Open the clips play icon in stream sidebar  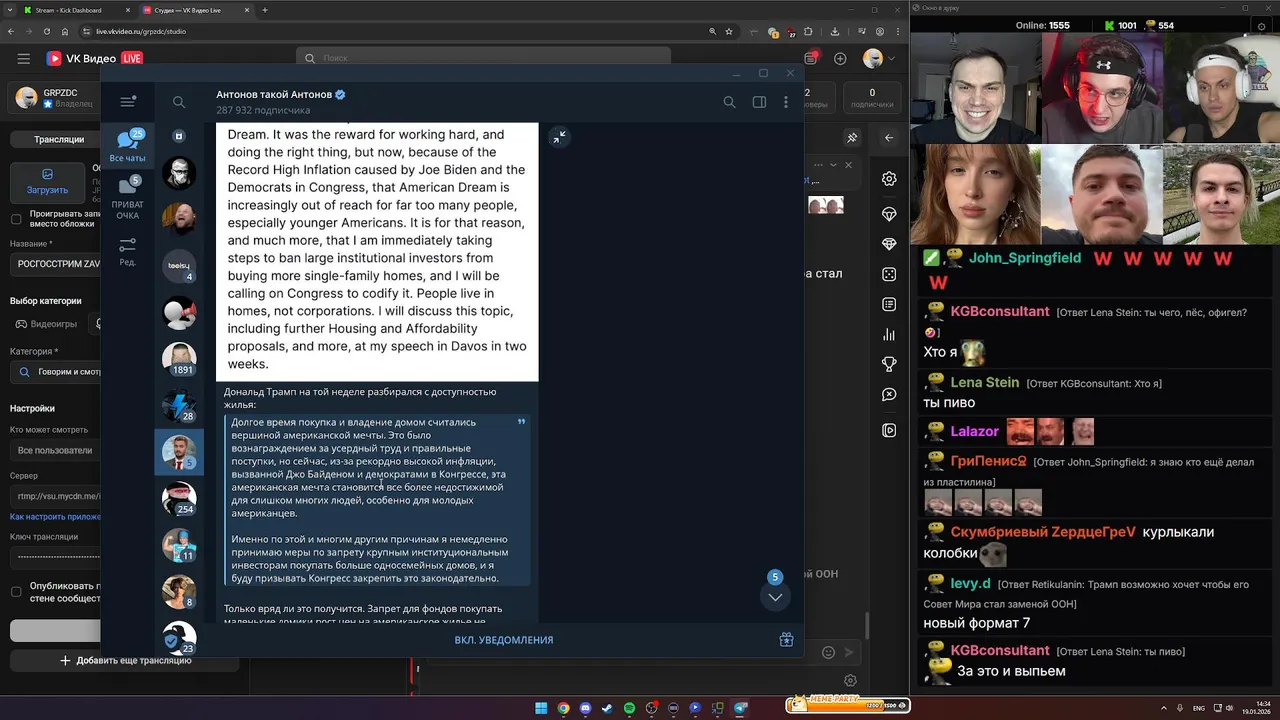click(x=889, y=430)
